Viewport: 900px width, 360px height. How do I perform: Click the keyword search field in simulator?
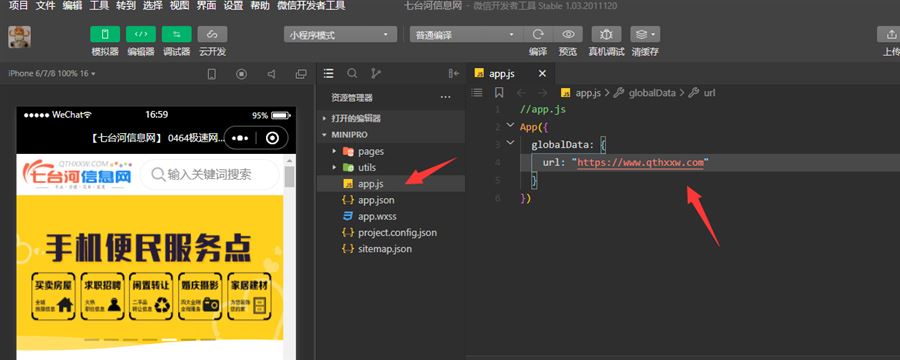pyautogui.click(x=209, y=175)
